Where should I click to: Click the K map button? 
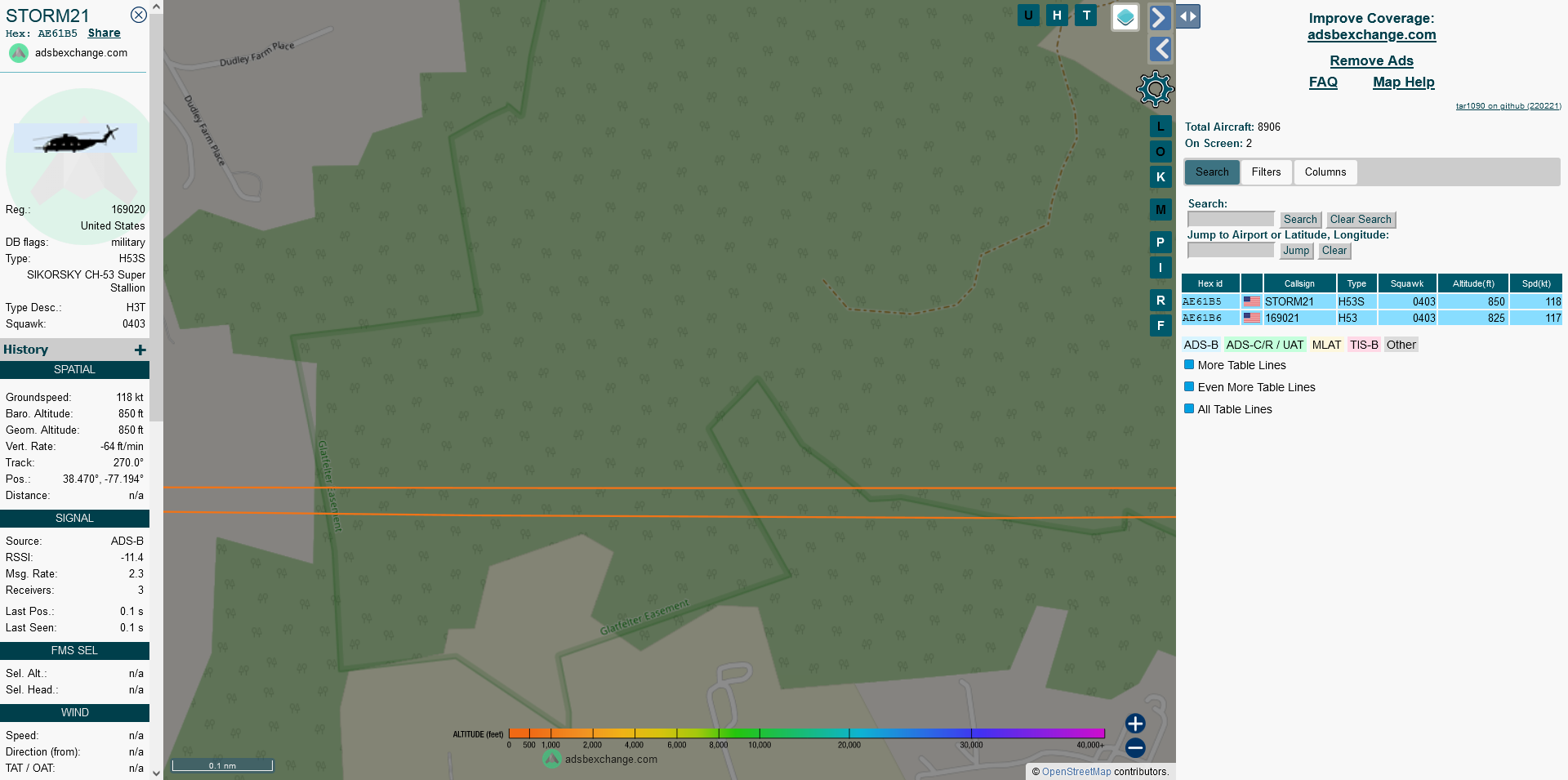coord(1160,177)
